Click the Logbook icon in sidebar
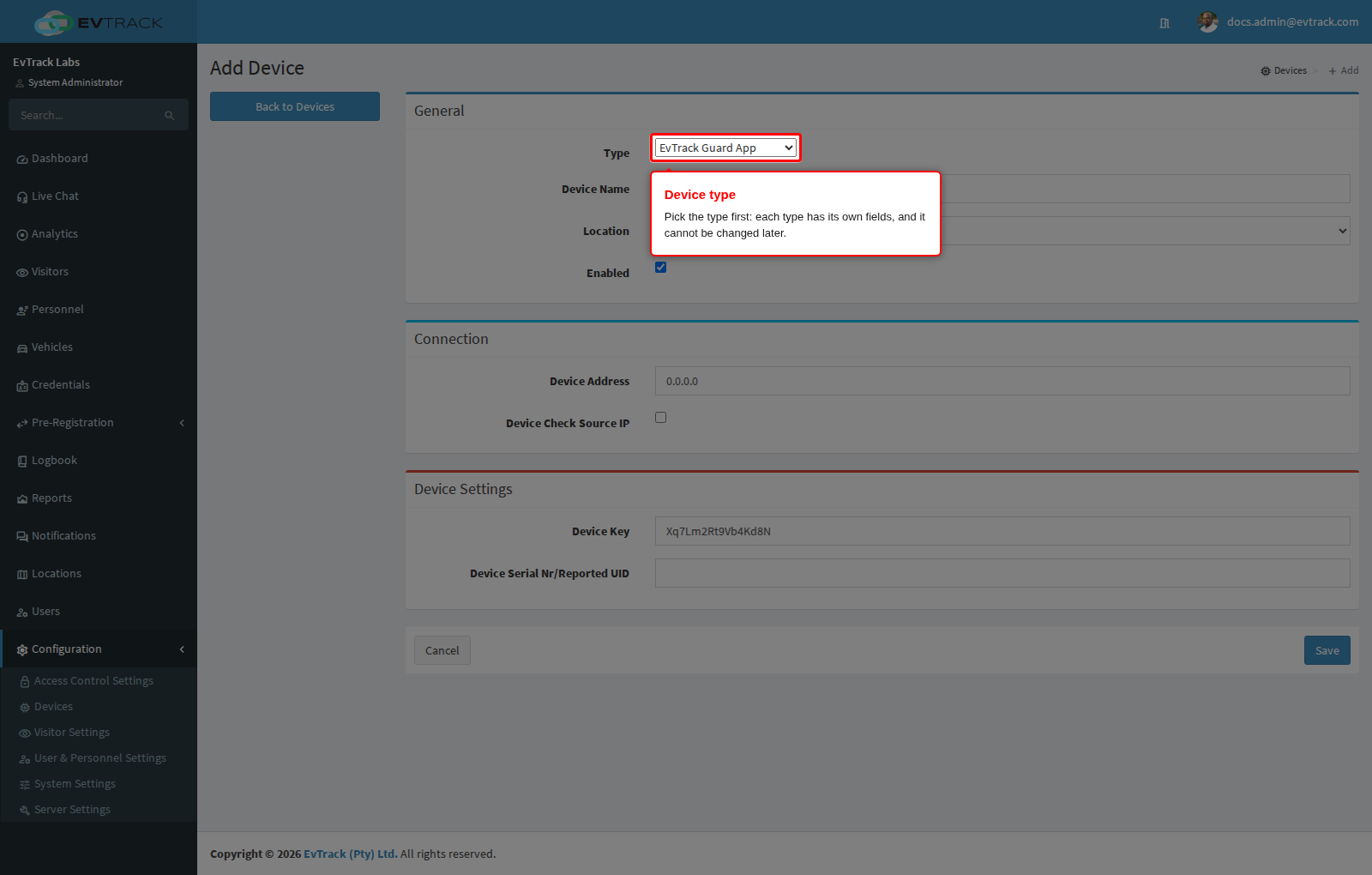The image size is (1372, 875). tap(22, 462)
